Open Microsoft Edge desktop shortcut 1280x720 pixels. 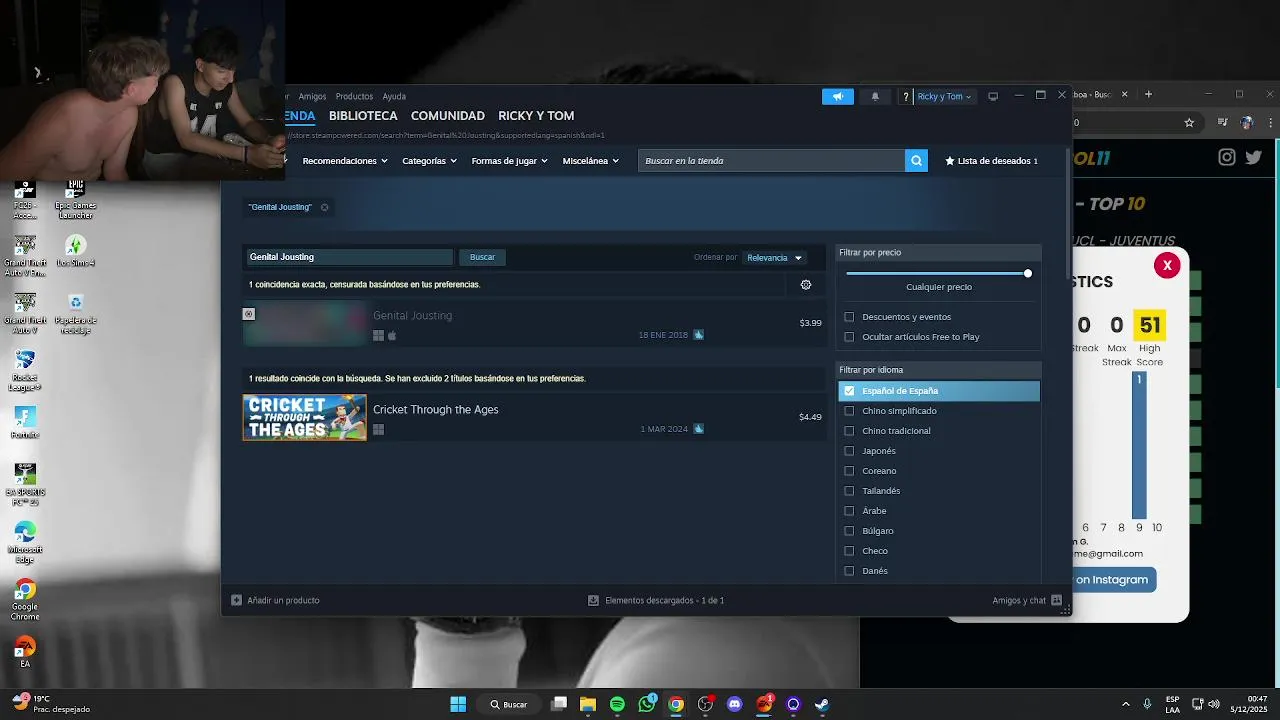tap(25, 542)
